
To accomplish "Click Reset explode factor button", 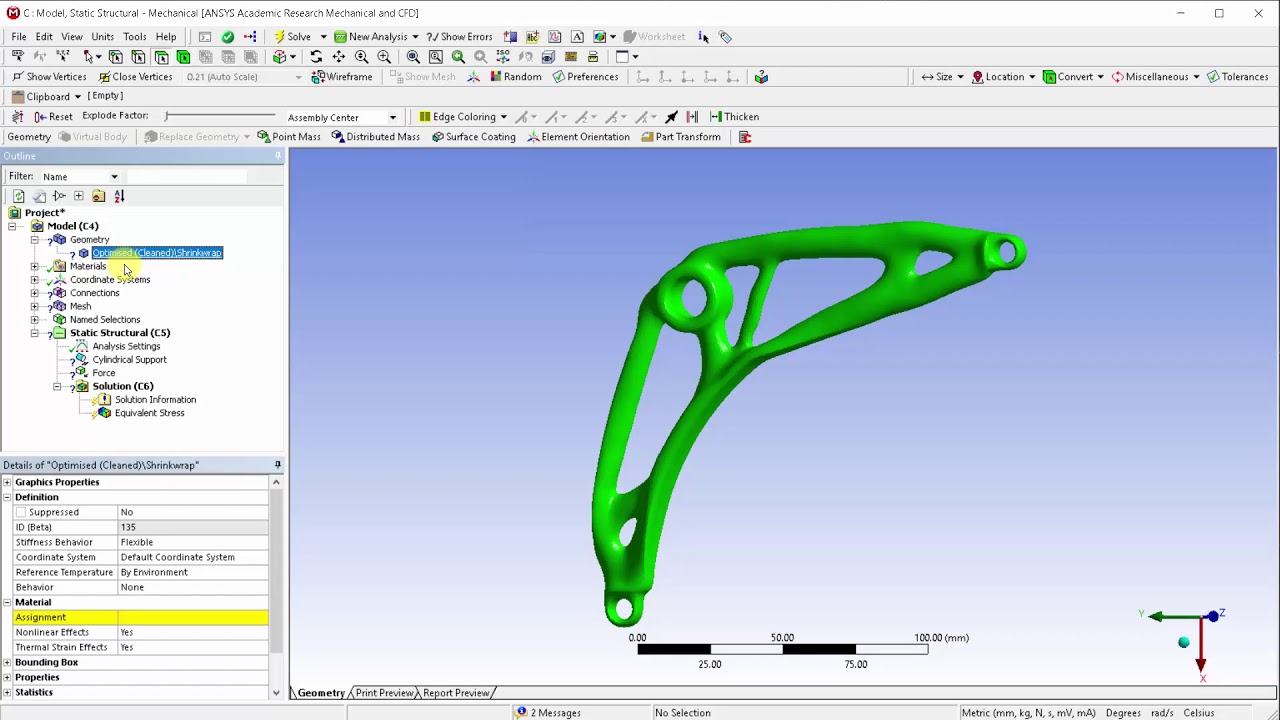I will (x=53, y=117).
